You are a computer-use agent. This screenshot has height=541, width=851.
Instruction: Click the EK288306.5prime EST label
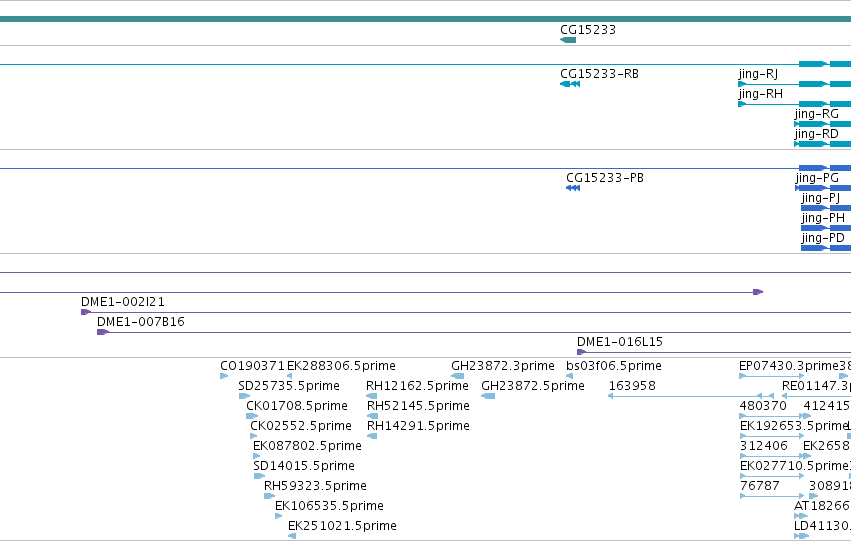coord(341,366)
